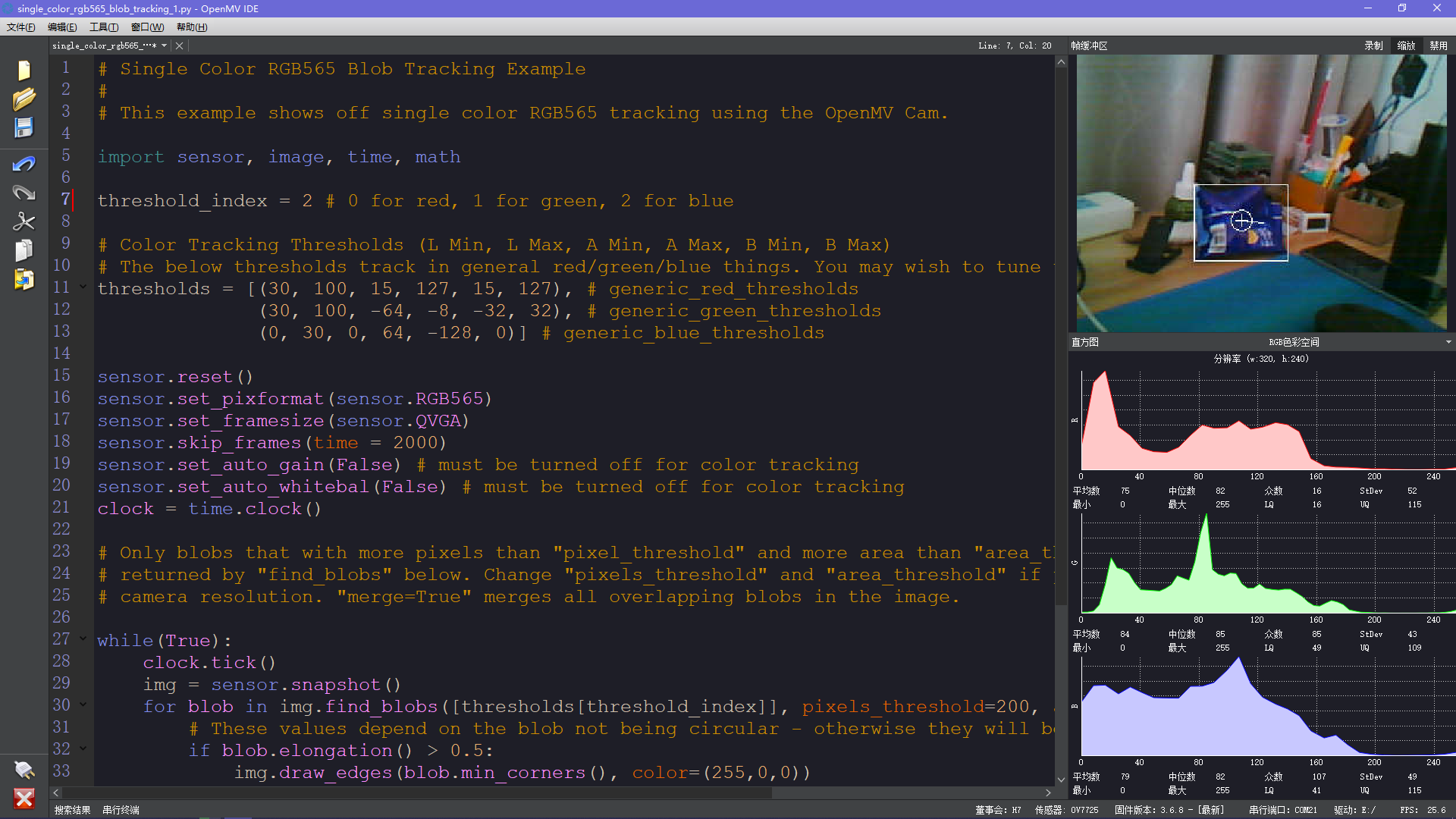Click the 帧缓冲区 frame buffer label
Viewport: 1456px width, 819px height.
coord(1089,45)
